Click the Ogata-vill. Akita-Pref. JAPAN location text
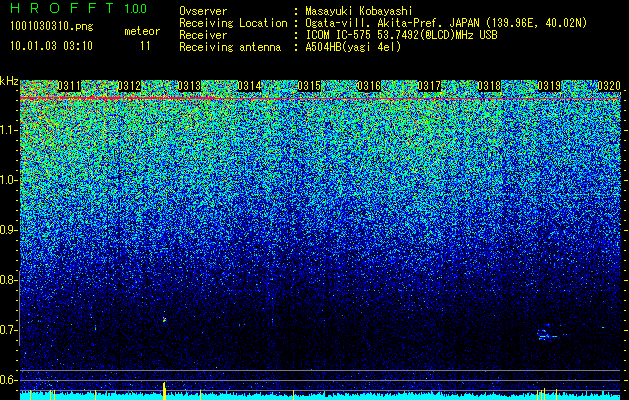The width and height of the screenshot is (629, 400). (446, 23)
